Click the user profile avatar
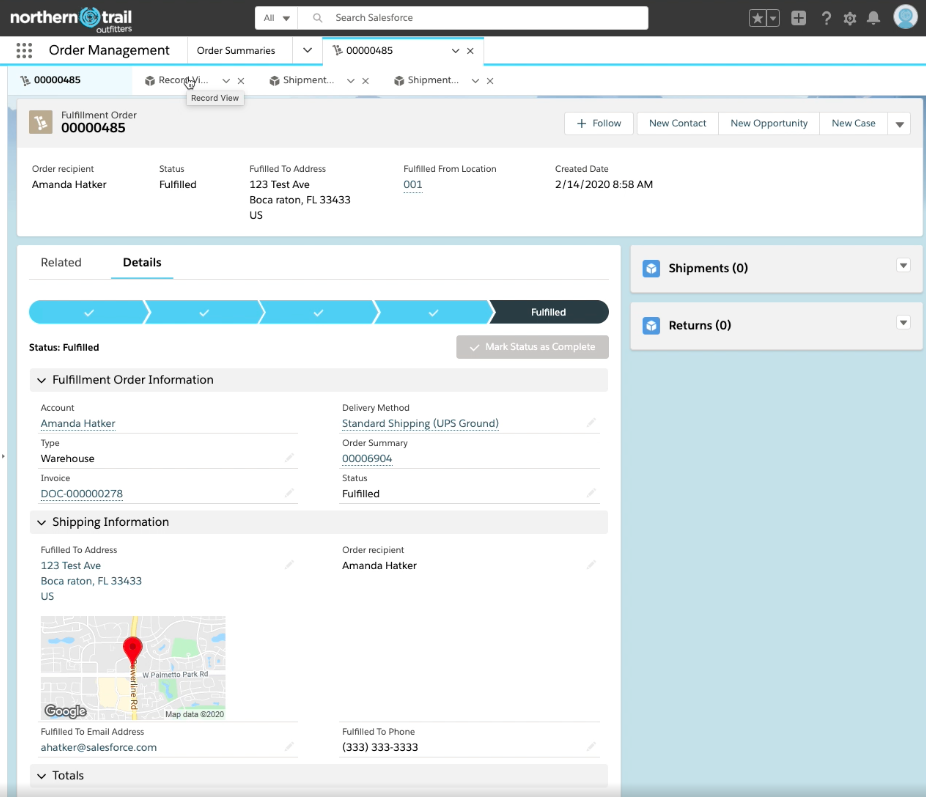 pyautogui.click(x=905, y=17)
